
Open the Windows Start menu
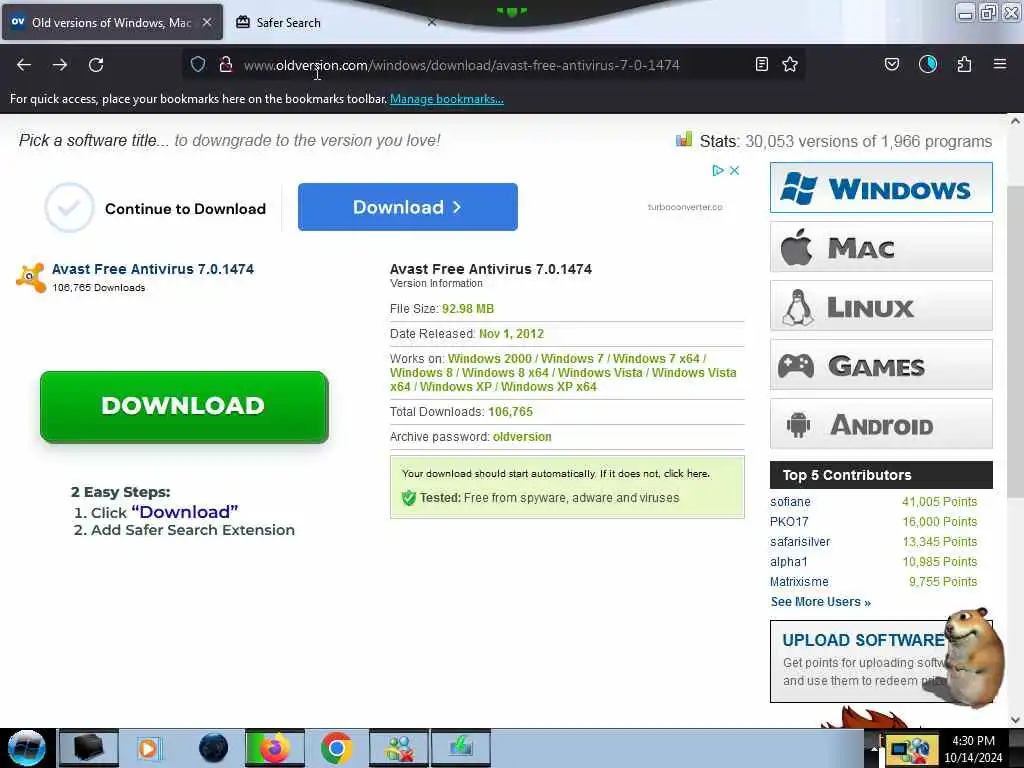(26, 748)
